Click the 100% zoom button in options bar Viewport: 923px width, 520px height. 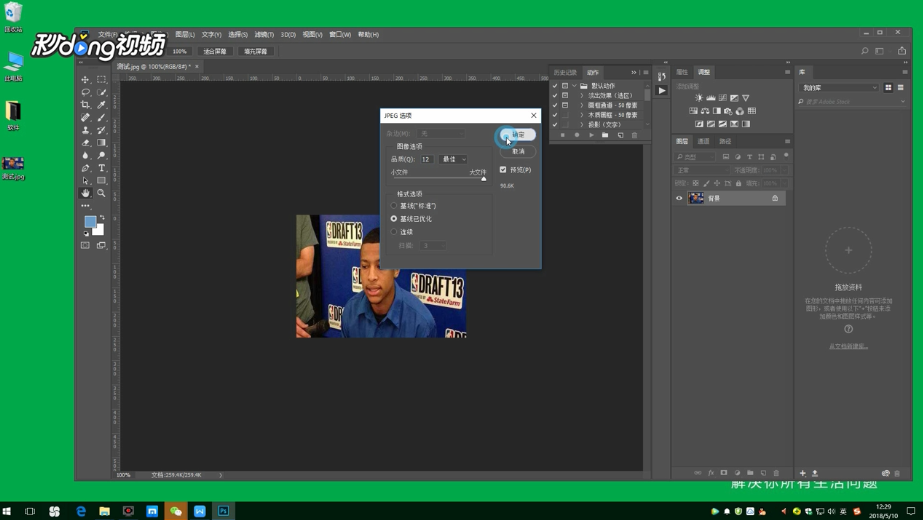[x=180, y=51]
